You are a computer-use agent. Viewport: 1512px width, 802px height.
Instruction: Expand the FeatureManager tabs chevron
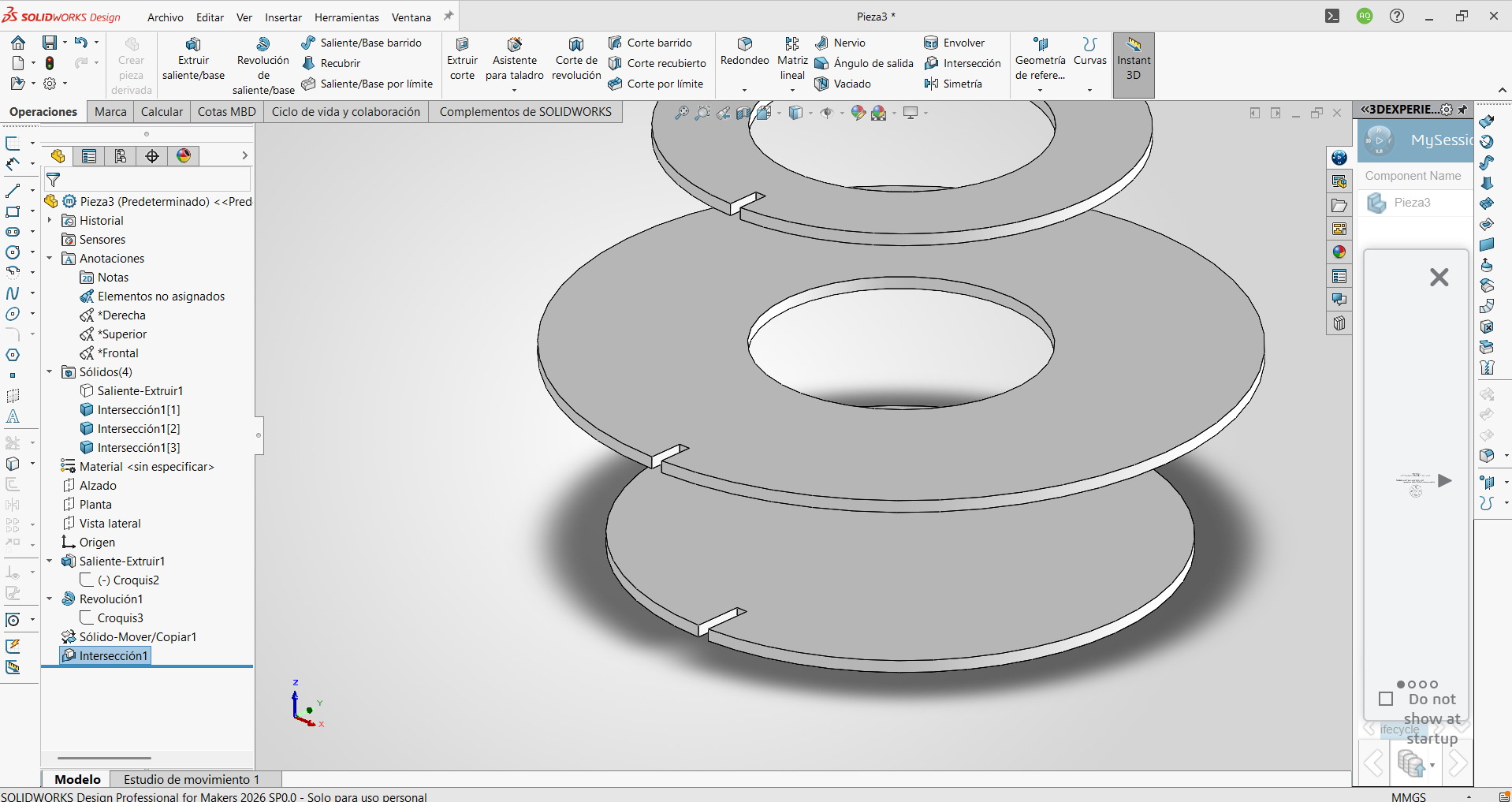(x=244, y=156)
